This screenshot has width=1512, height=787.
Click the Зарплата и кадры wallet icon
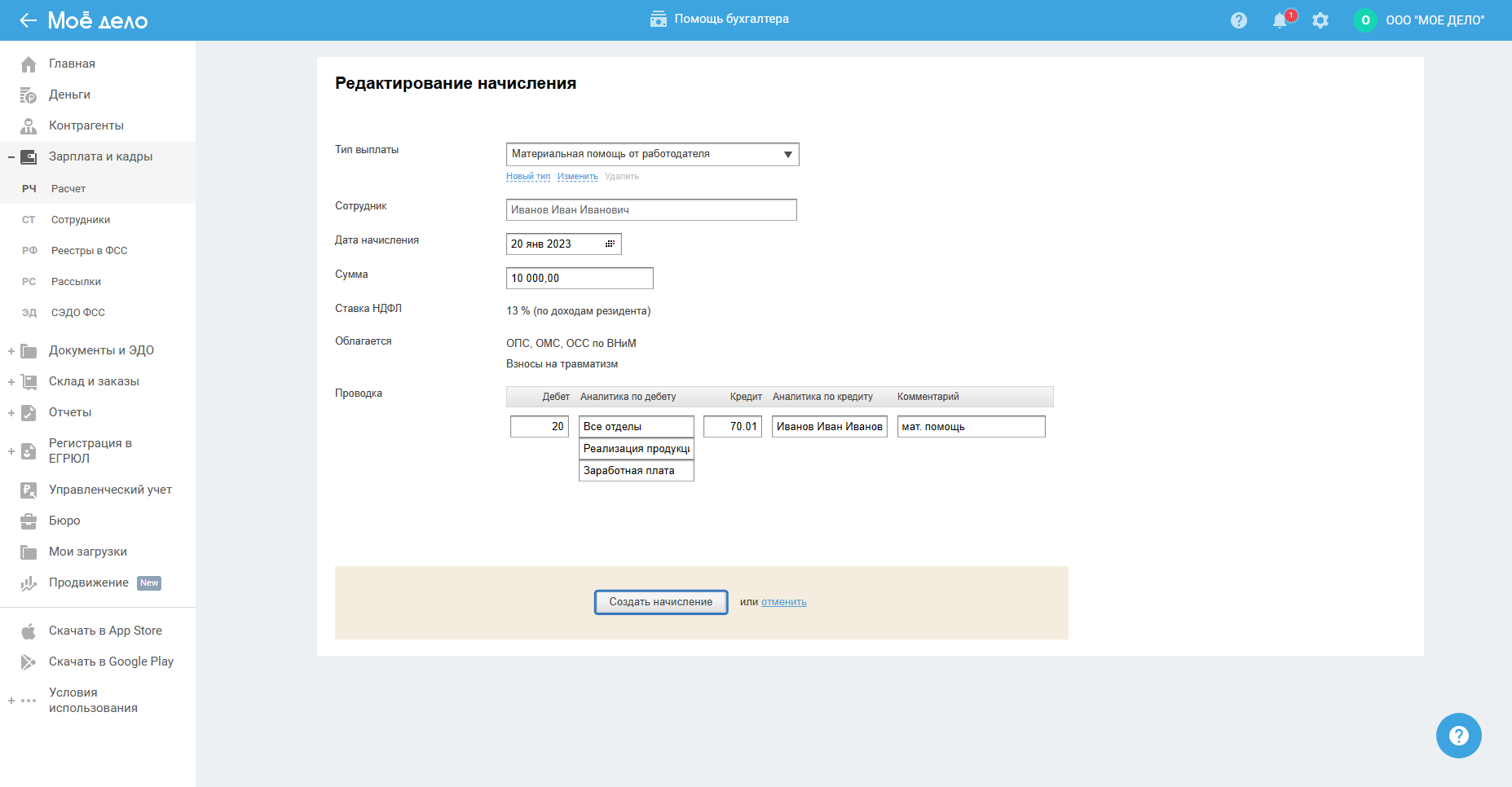click(x=29, y=156)
